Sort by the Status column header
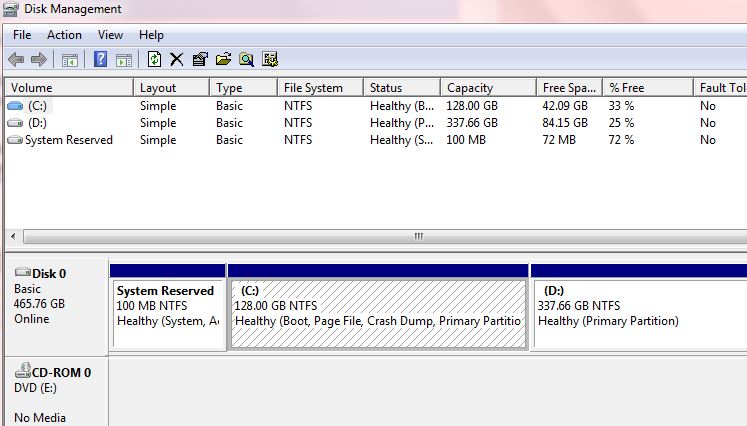The height and width of the screenshot is (426, 747). (402, 88)
